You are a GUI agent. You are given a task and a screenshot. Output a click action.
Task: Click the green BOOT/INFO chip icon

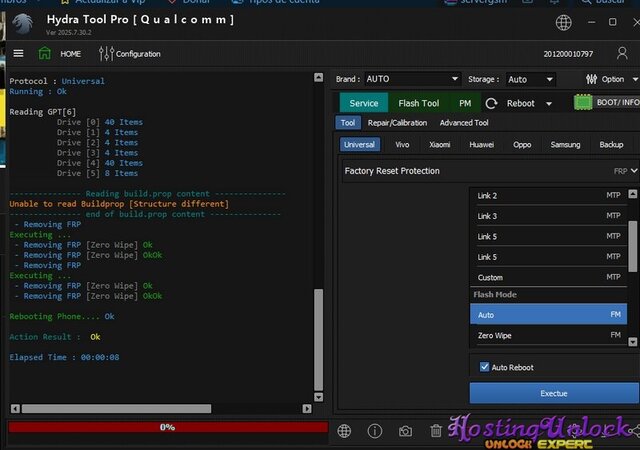tap(583, 102)
